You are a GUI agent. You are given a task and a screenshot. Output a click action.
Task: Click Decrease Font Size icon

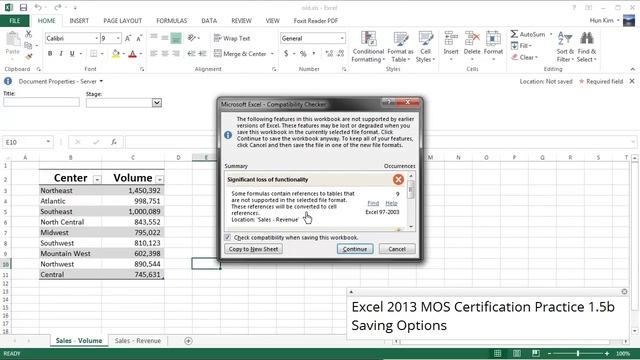[139, 38]
